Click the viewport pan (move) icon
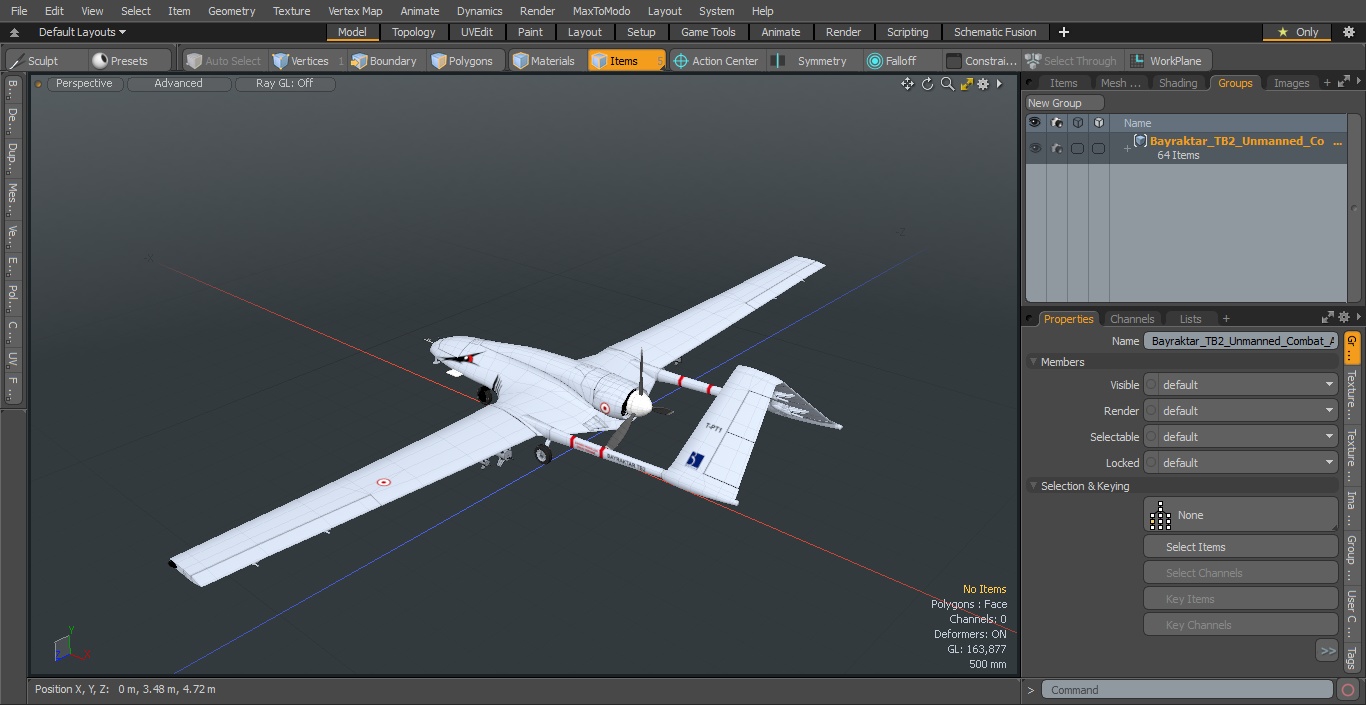This screenshot has width=1366, height=705. click(907, 84)
